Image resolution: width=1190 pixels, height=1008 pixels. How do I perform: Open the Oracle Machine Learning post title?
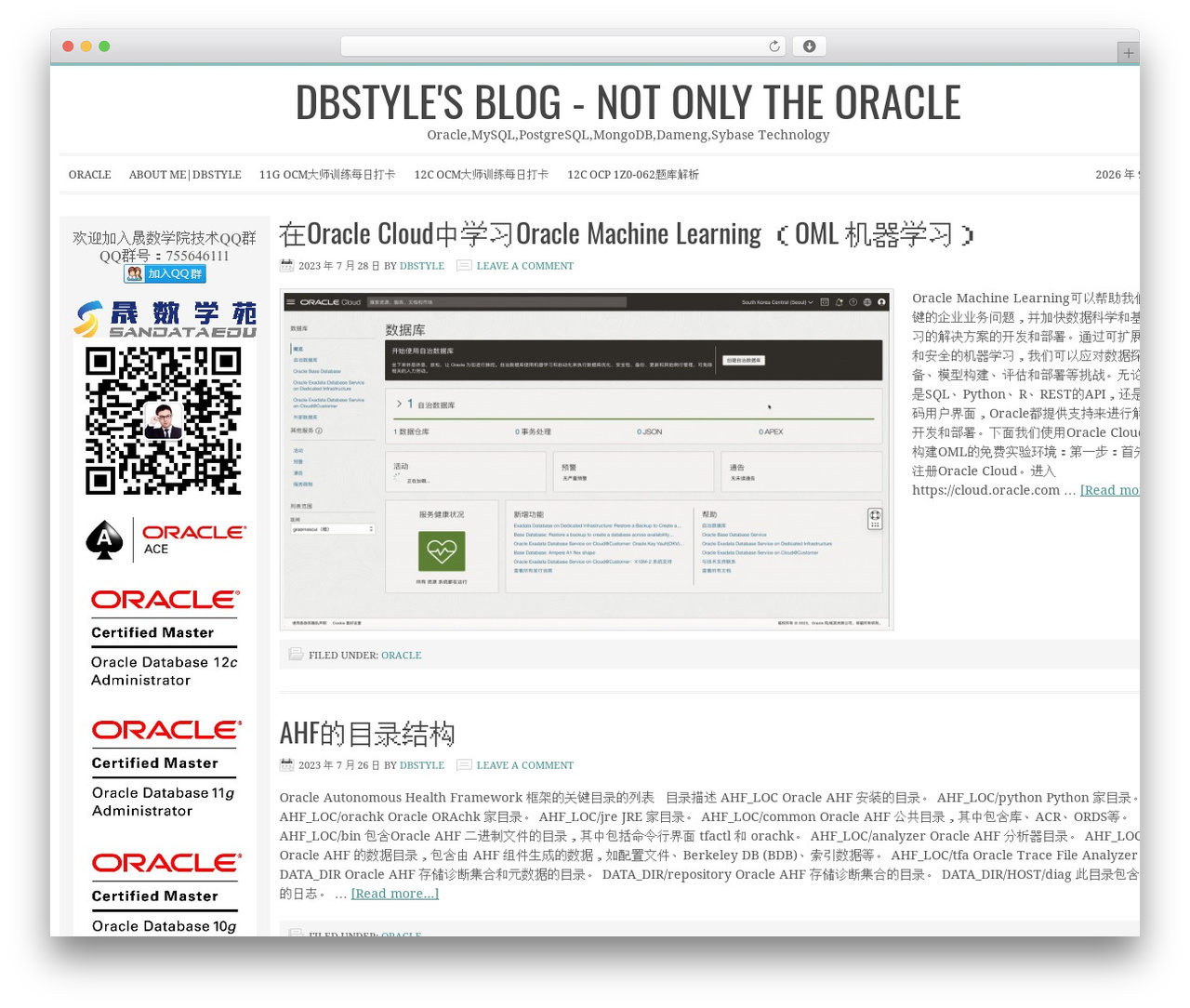point(627,234)
